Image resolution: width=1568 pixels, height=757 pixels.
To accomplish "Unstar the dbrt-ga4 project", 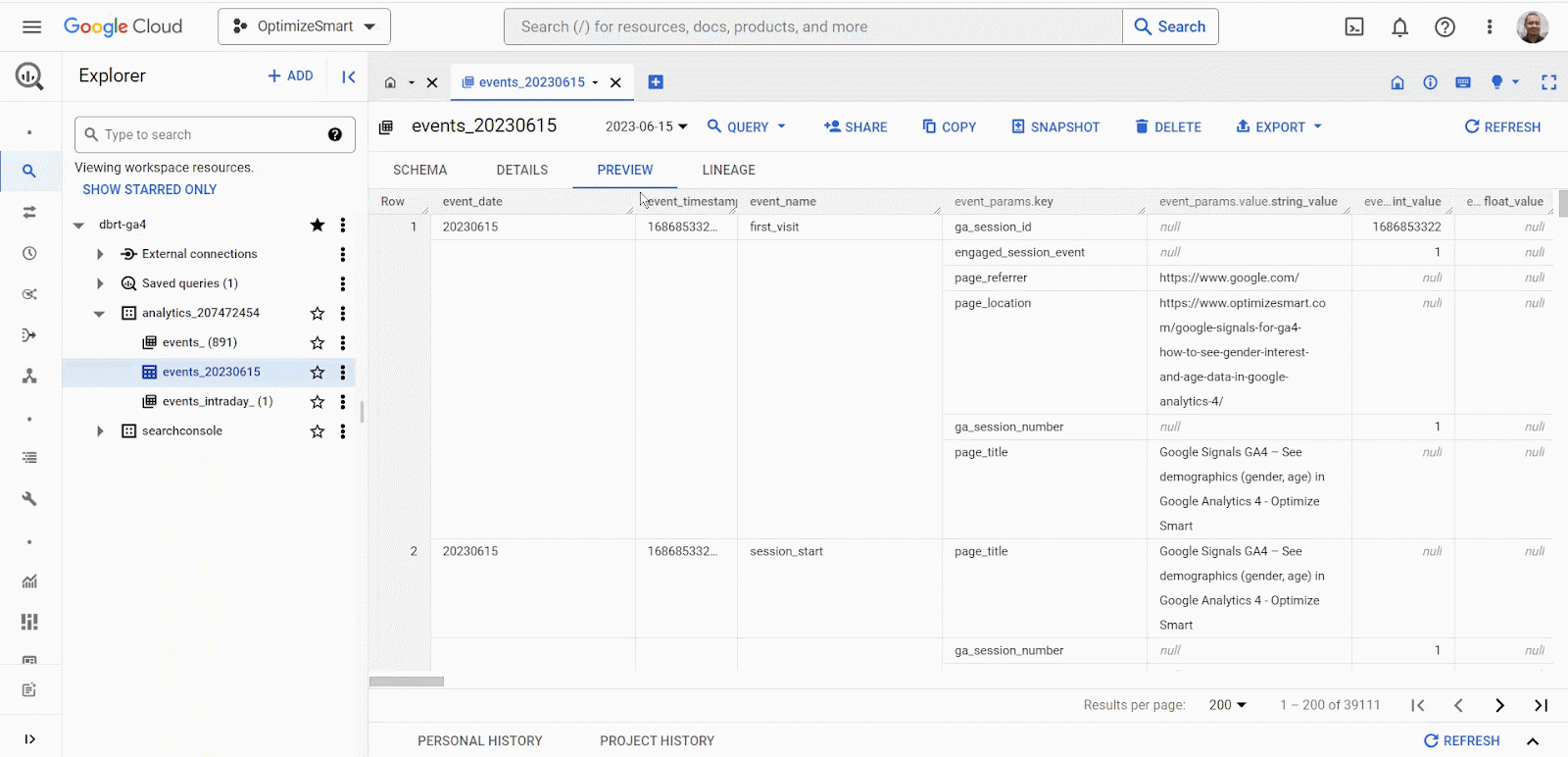I will coord(318,226).
